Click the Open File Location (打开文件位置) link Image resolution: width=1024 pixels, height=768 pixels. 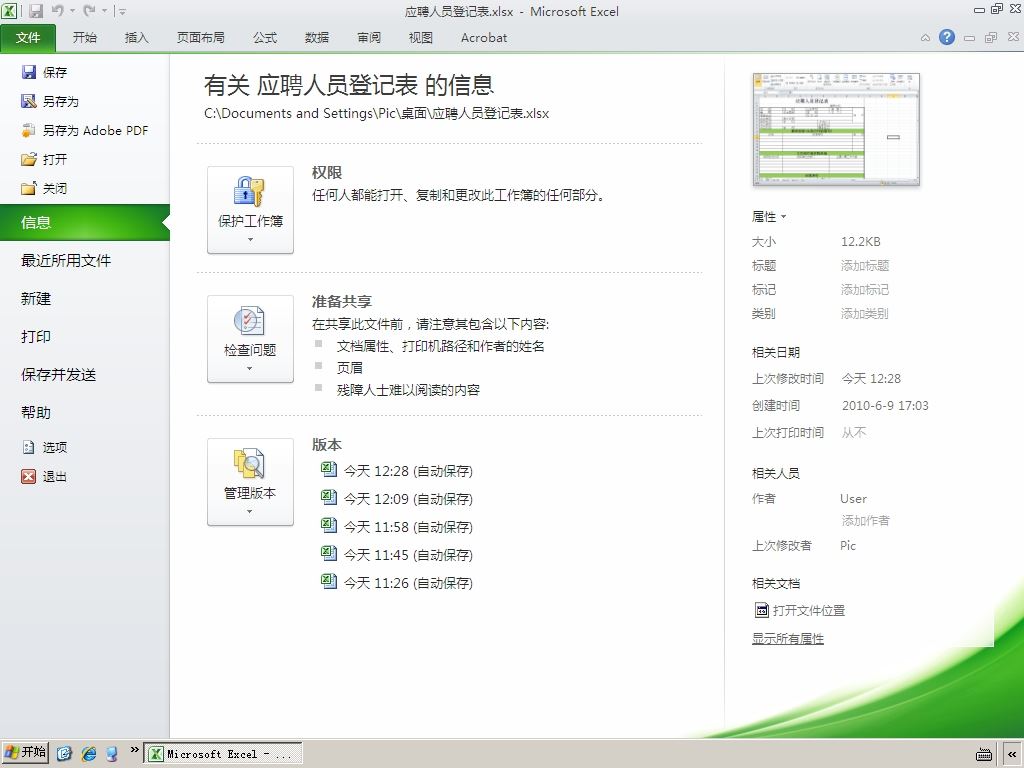[x=808, y=610]
